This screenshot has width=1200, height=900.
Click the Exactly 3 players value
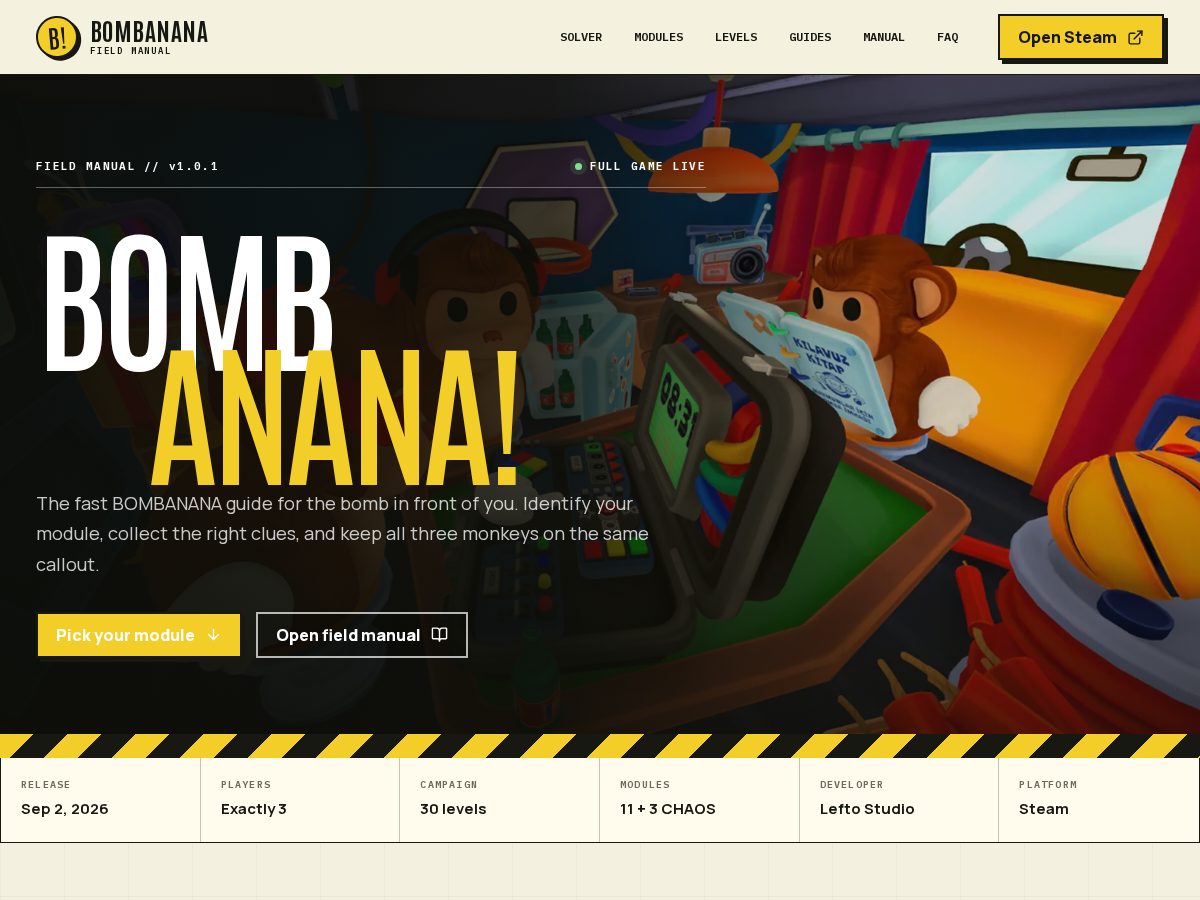click(254, 809)
